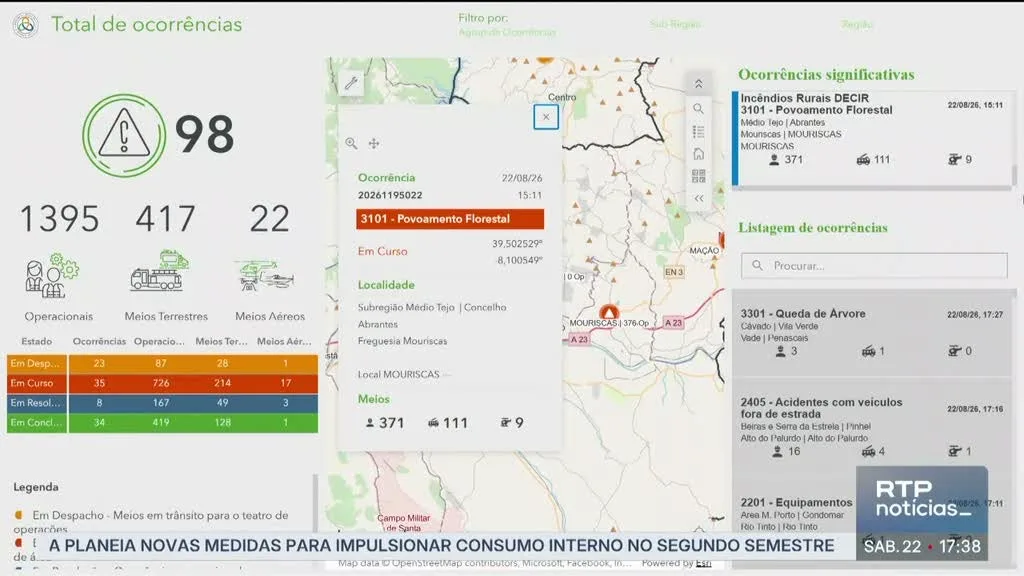Click the Ocorrências column header
This screenshot has height=576, width=1024.
pyautogui.click(x=99, y=342)
